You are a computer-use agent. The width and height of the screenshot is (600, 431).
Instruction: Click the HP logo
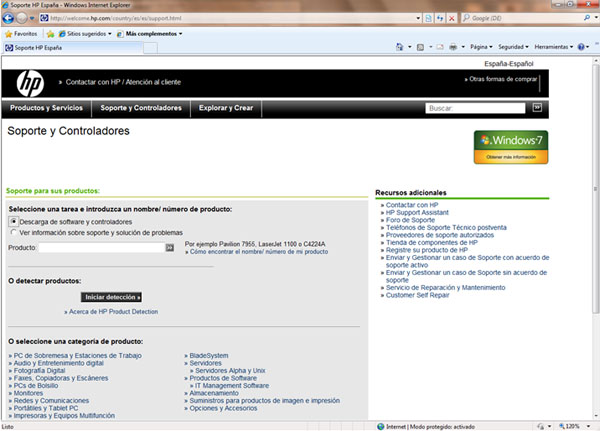tap(30, 83)
